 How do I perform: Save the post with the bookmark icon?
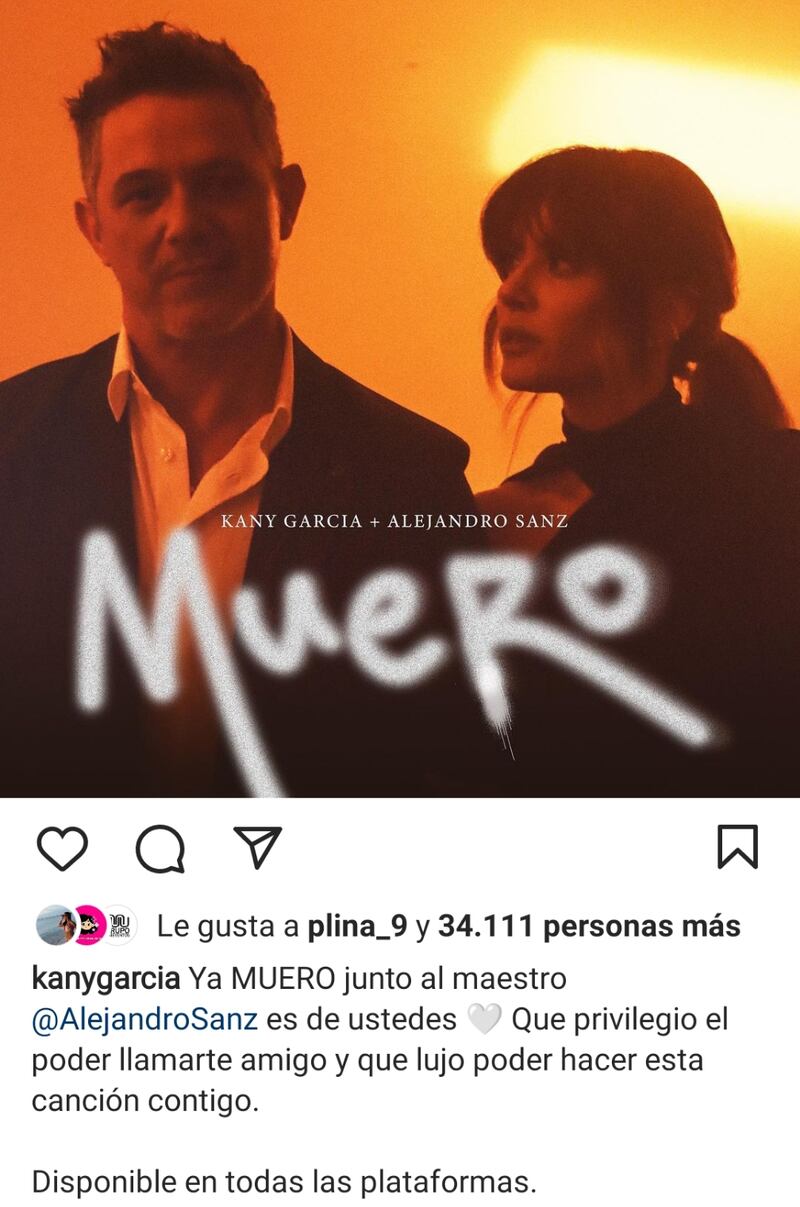[x=738, y=847]
